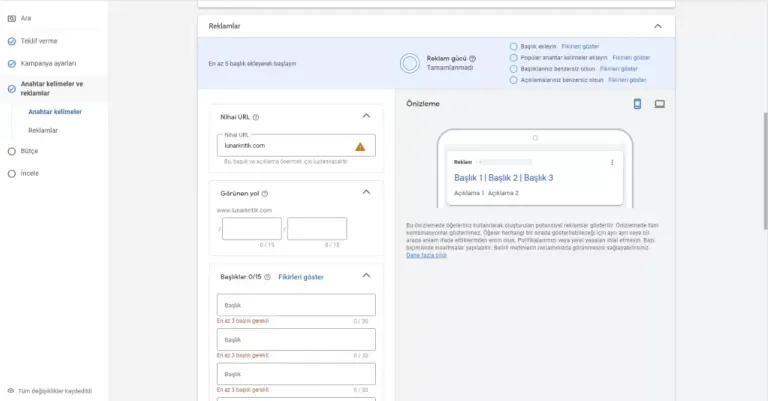Image resolution: width=768 pixels, height=401 pixels.
Task: Click the second Görünen yol path field
Action: (317, 229)
